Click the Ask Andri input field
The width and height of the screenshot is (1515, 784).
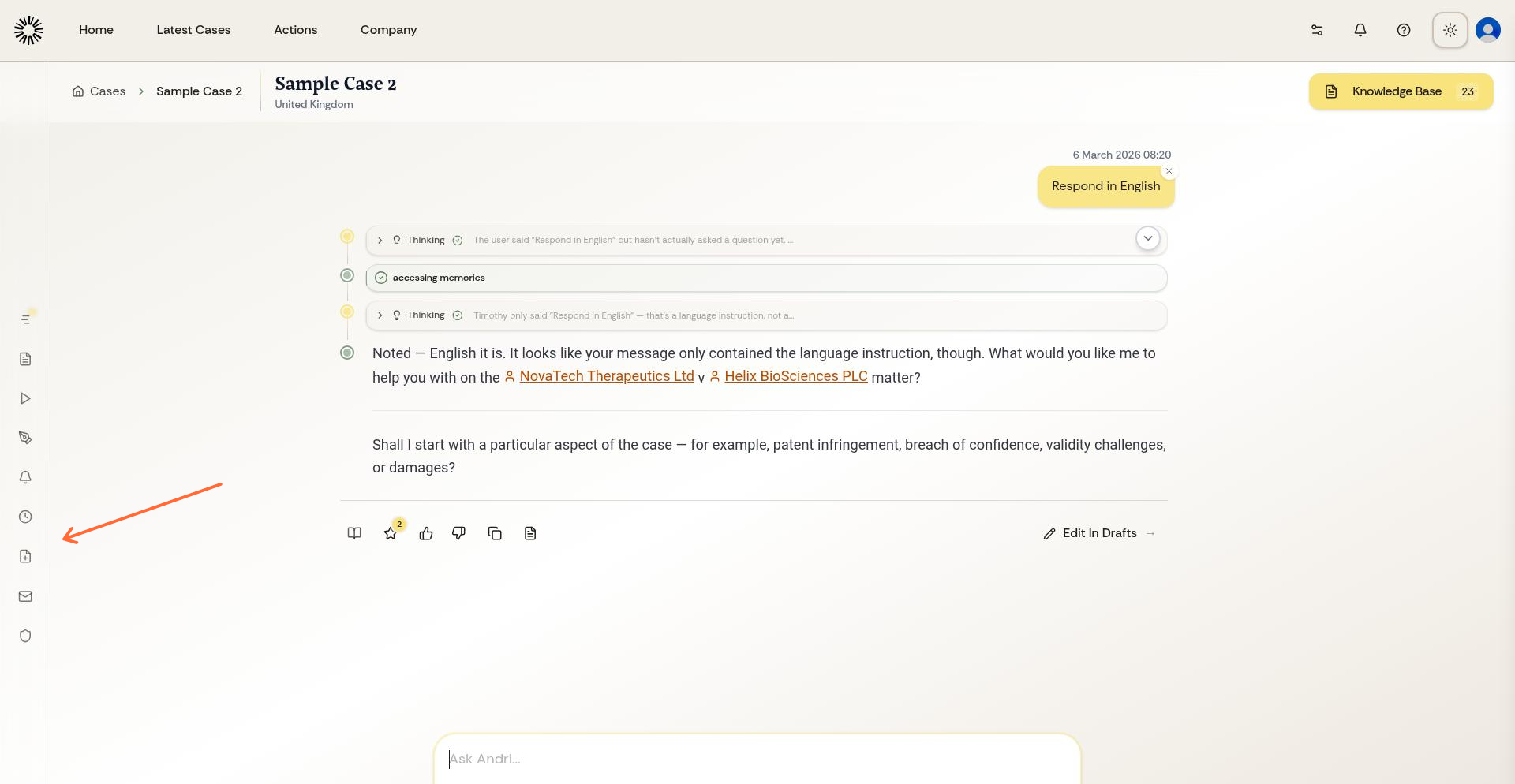(756, 759)
